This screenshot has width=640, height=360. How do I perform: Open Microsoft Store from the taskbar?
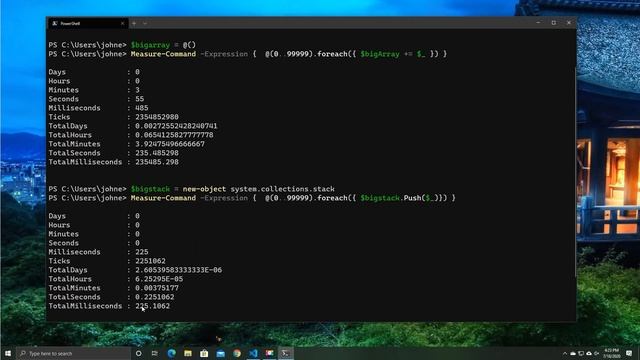pos(204,353)
